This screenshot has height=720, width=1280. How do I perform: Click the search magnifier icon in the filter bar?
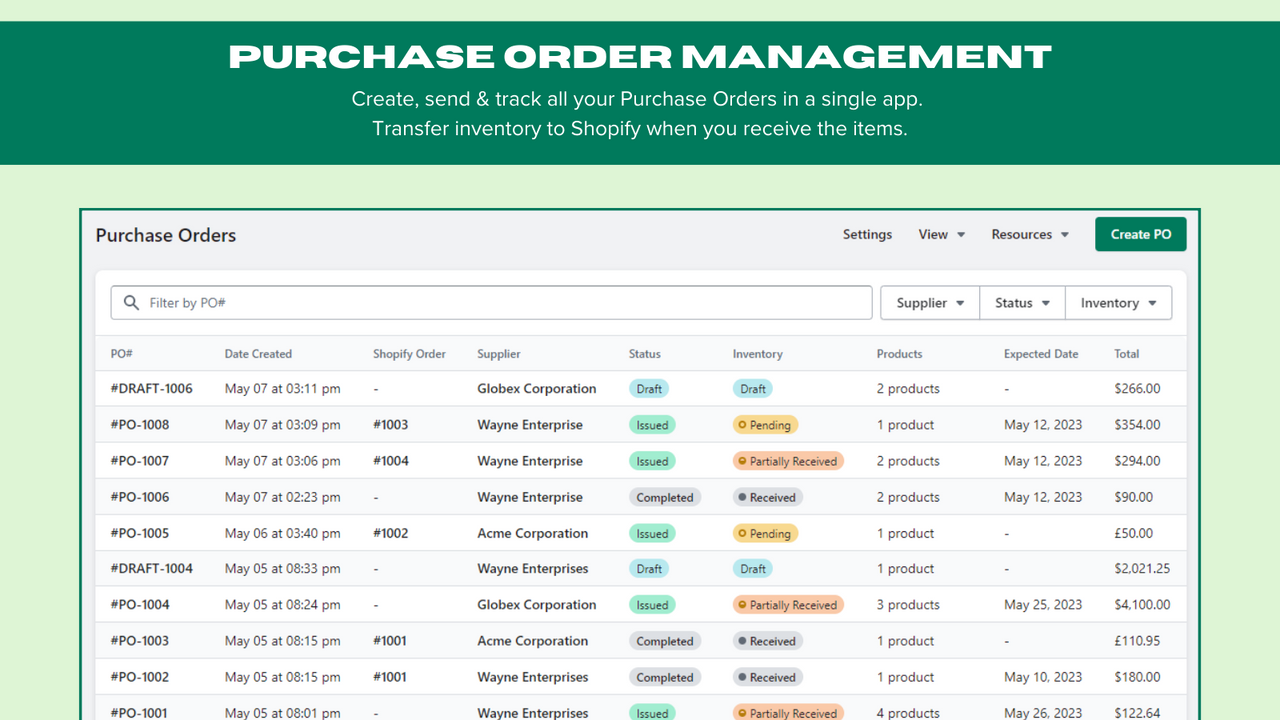coord(131,302)
